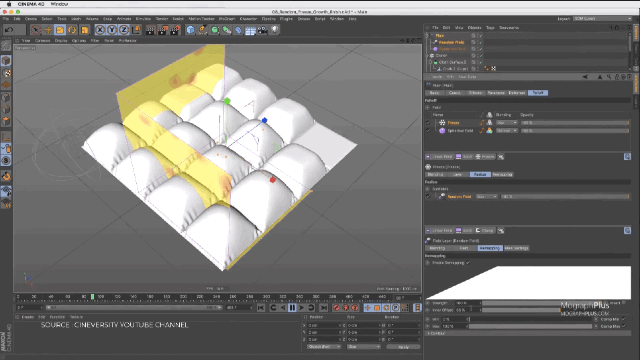Click the Camera icon in toolbar

[x=262, y=30]
